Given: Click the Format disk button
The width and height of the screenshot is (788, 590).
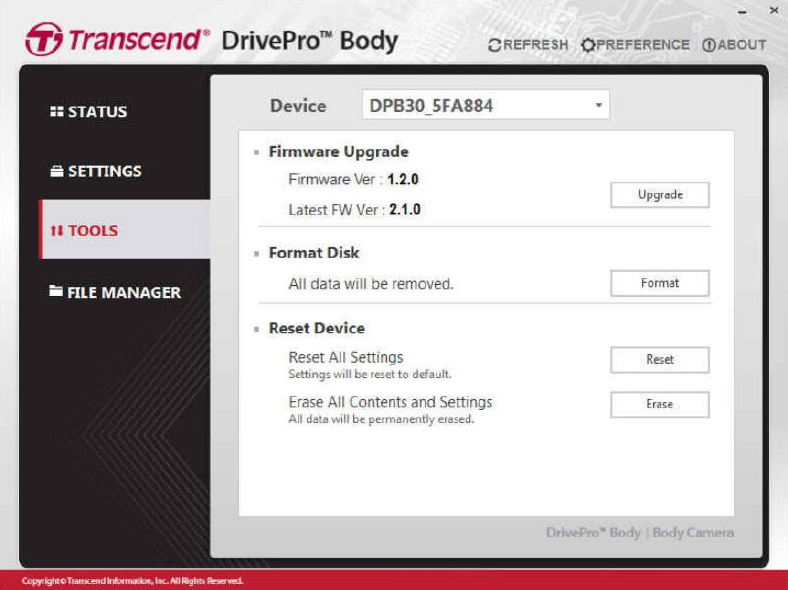Looking at the screenshot, I should 660,283.
